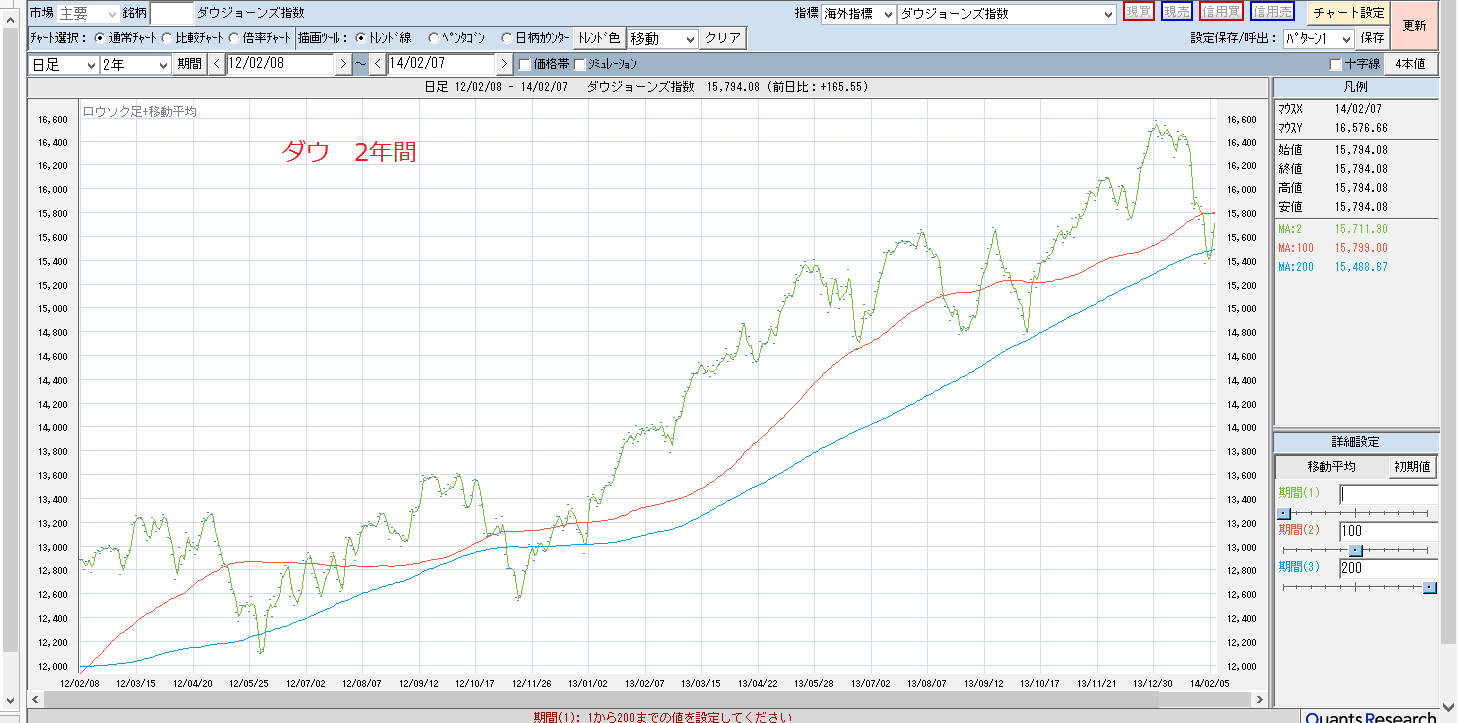Open the ダウジョーンズ指数 index dropdown
This screenshot has height=723, width=1467.
pos(1007,13)
